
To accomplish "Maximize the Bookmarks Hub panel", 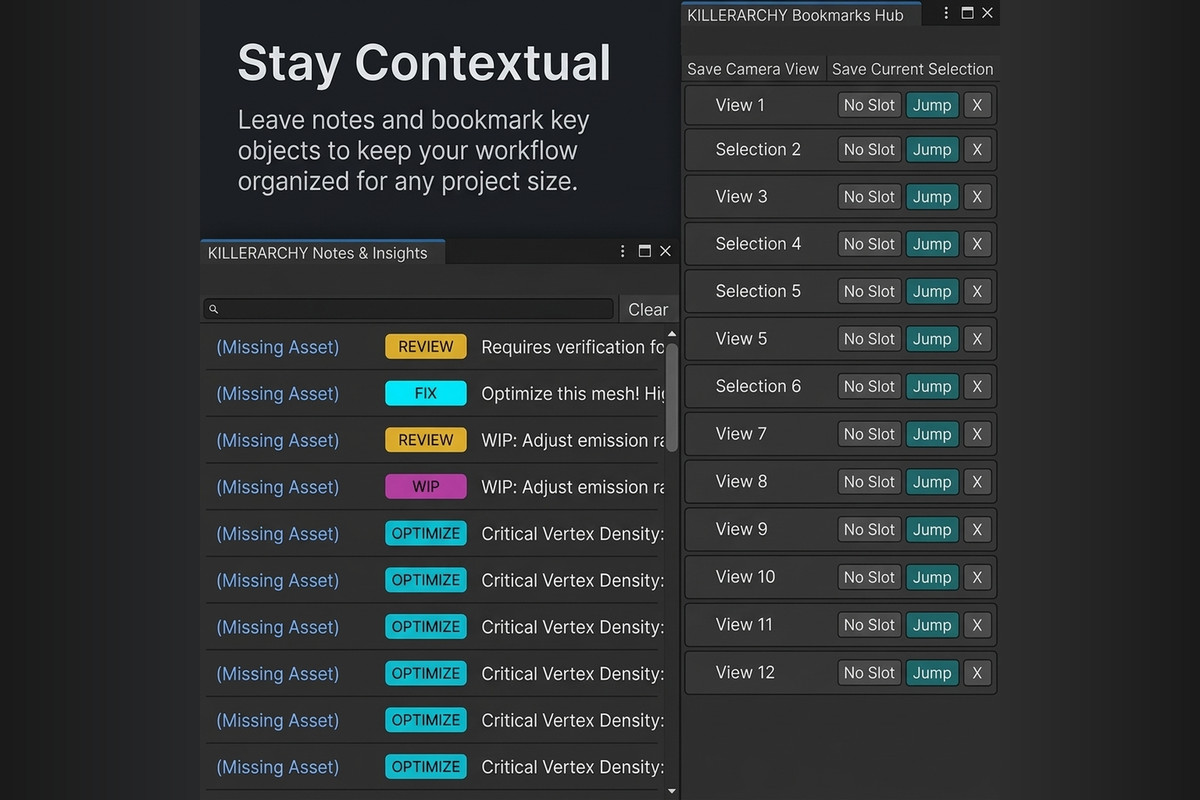I will pos(967,13).
